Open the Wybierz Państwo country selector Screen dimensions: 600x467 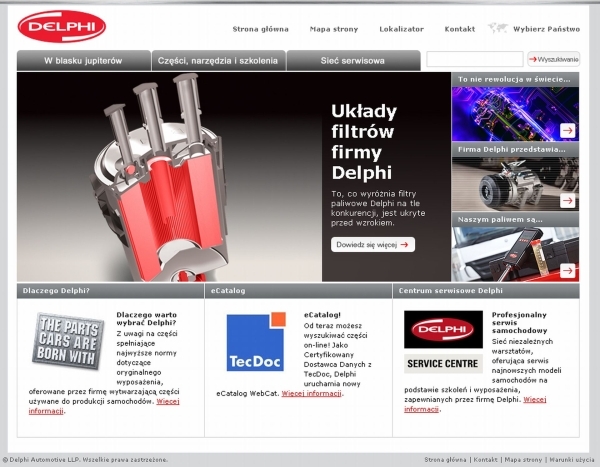click(546, 29)
